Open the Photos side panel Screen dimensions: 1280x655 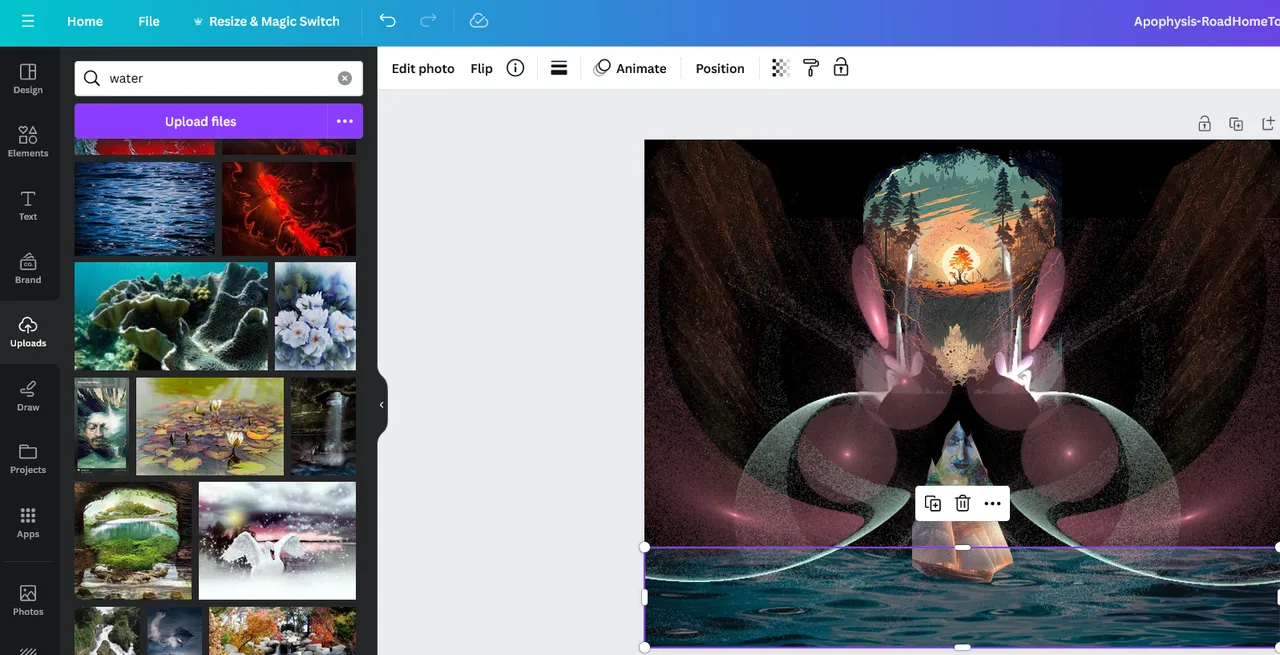pyautogui.click(x=28, y=600)
